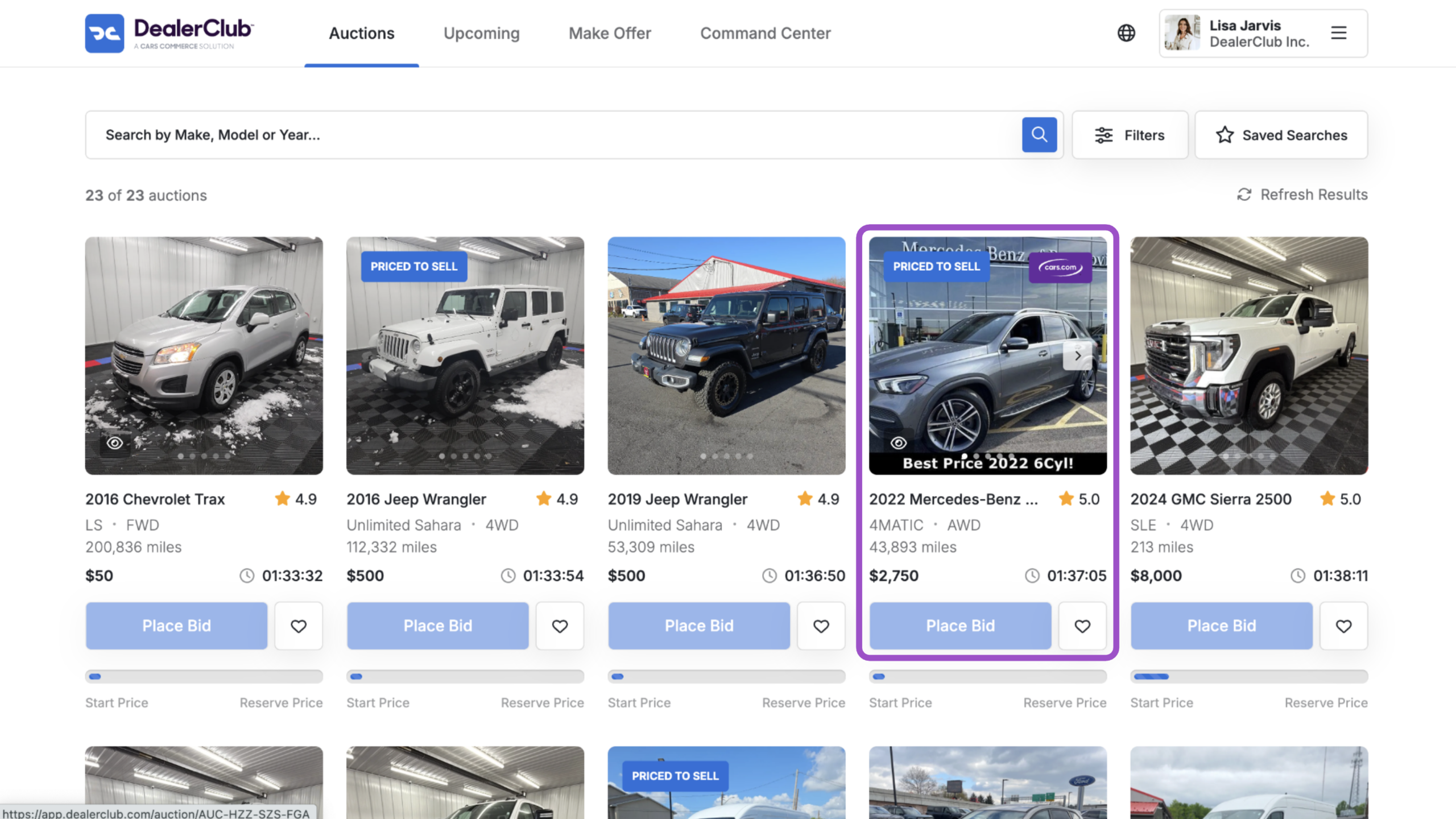Click the eye icon on Chevrolet Trax photo
Viewport: 1456px width, 819px height.
pyautogui.click(x=115, y=443)
